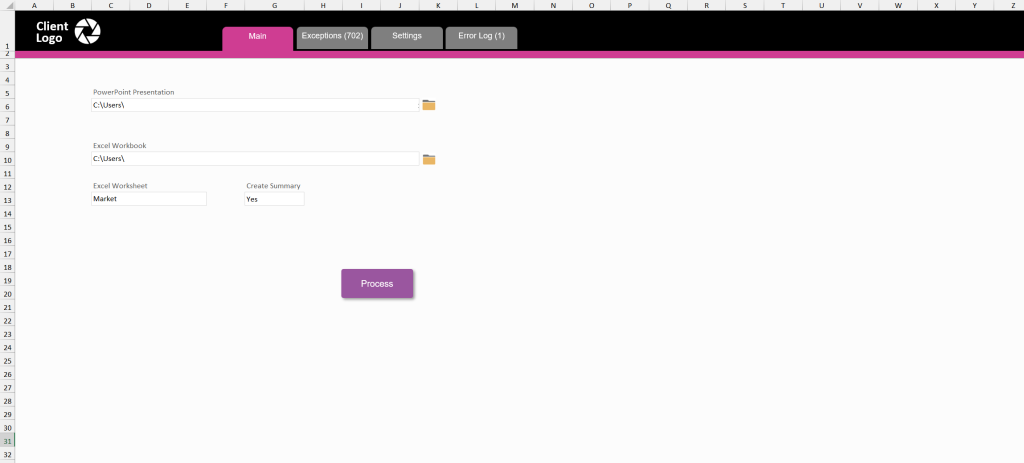This screenshot has height=463, width=1024.
Task: Click the 'PowerPoint Presentation' label
Action: (x=134, y=92)
